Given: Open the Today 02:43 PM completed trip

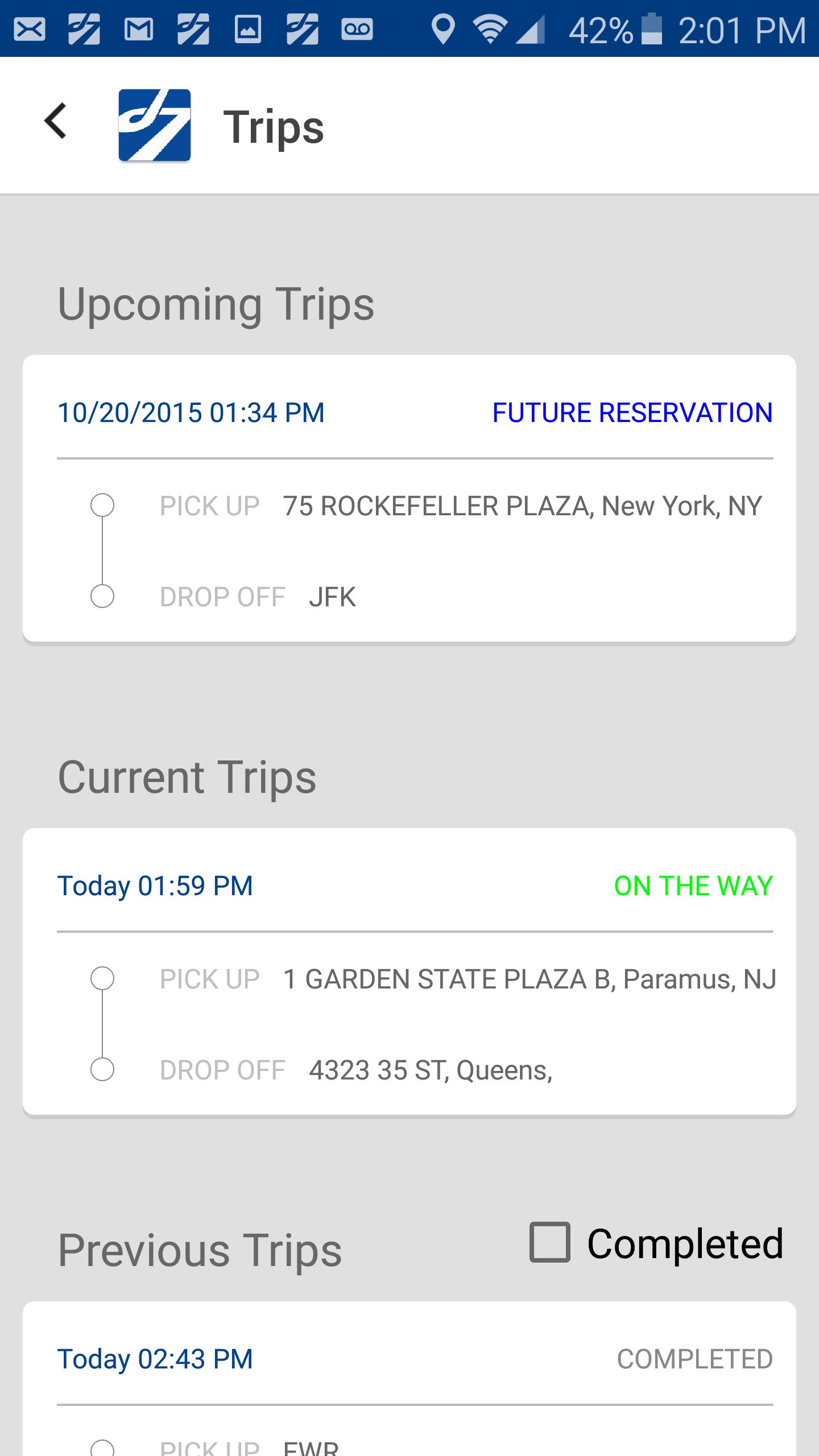Looking at the screenshot, I should pos(409,1379).
